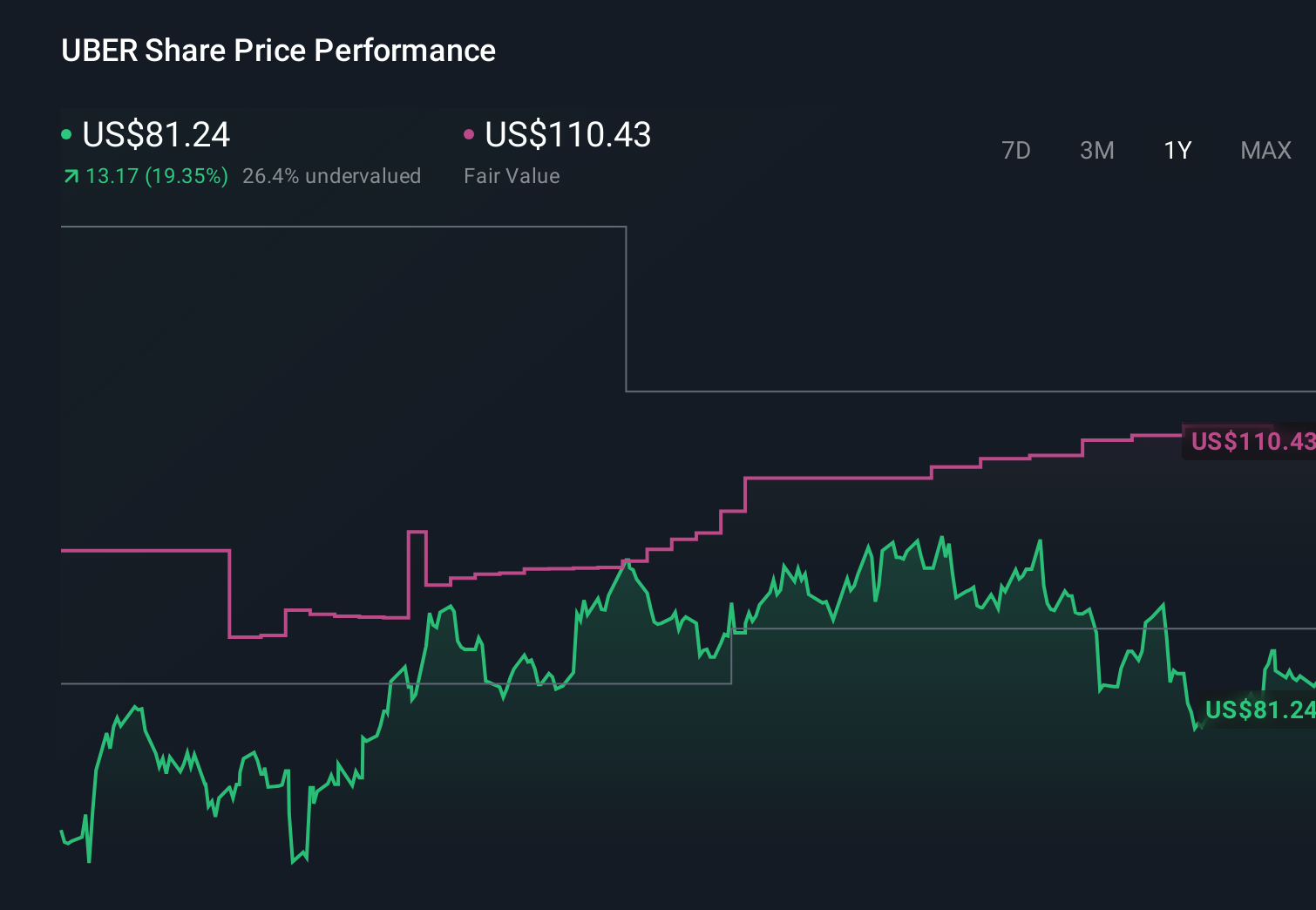Click the horizontal gridline at the price baseline
Screen dimensions: 1316x910
coord(349,684)
